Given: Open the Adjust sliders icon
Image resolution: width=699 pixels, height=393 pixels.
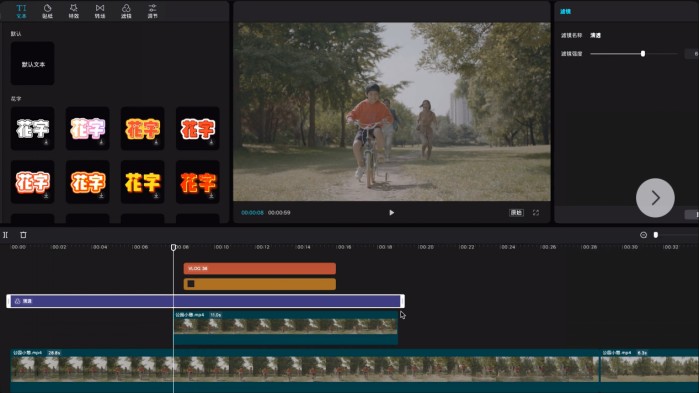Looking at the screenshot, I should click(x=152, y=11).
